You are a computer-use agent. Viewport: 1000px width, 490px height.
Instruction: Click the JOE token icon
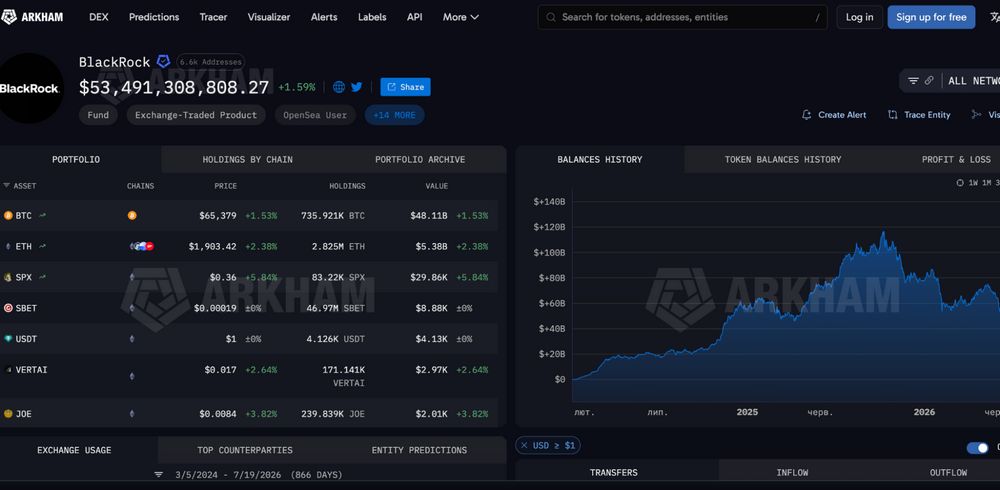(x=8, y=414)
